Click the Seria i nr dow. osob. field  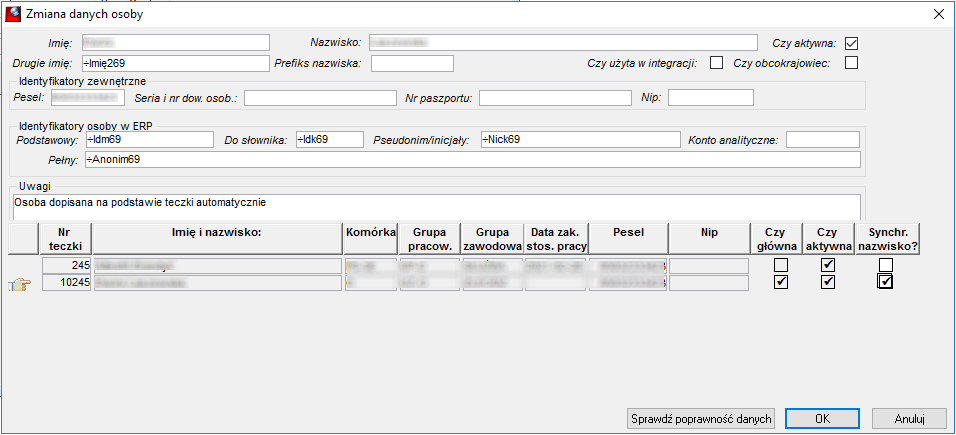pos(321,98)
